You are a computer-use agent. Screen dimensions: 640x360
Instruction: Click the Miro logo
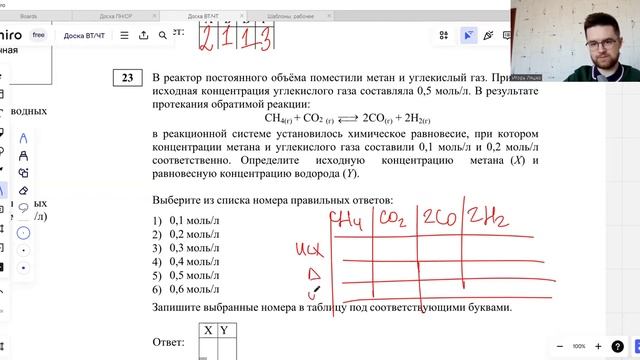coord(11,36)
